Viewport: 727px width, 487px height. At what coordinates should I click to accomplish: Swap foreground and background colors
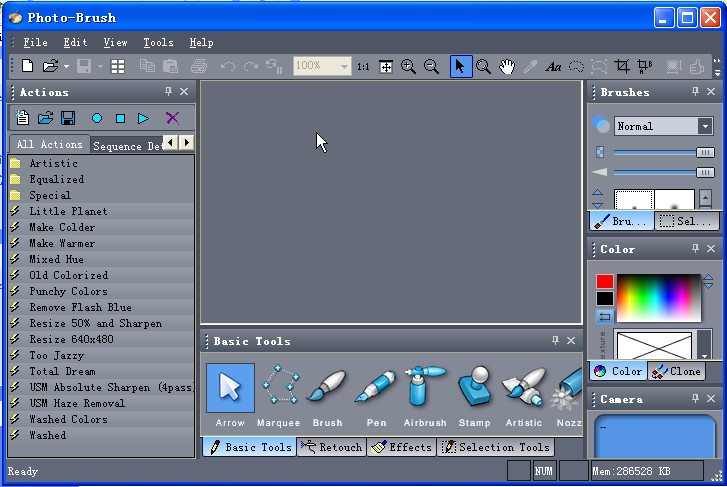click(605, 317)
